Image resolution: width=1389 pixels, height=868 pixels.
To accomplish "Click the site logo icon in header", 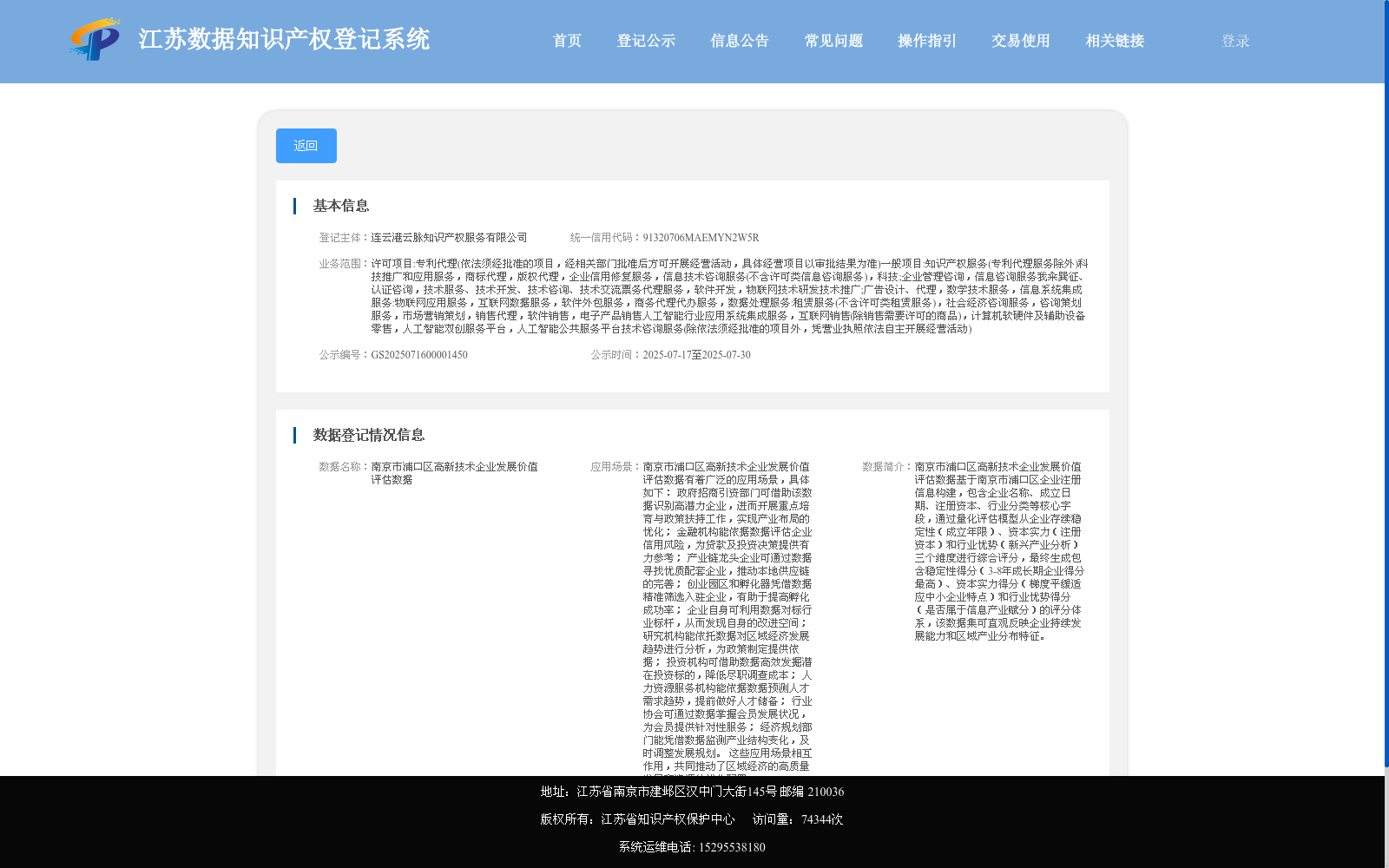I will coord(95,40).
